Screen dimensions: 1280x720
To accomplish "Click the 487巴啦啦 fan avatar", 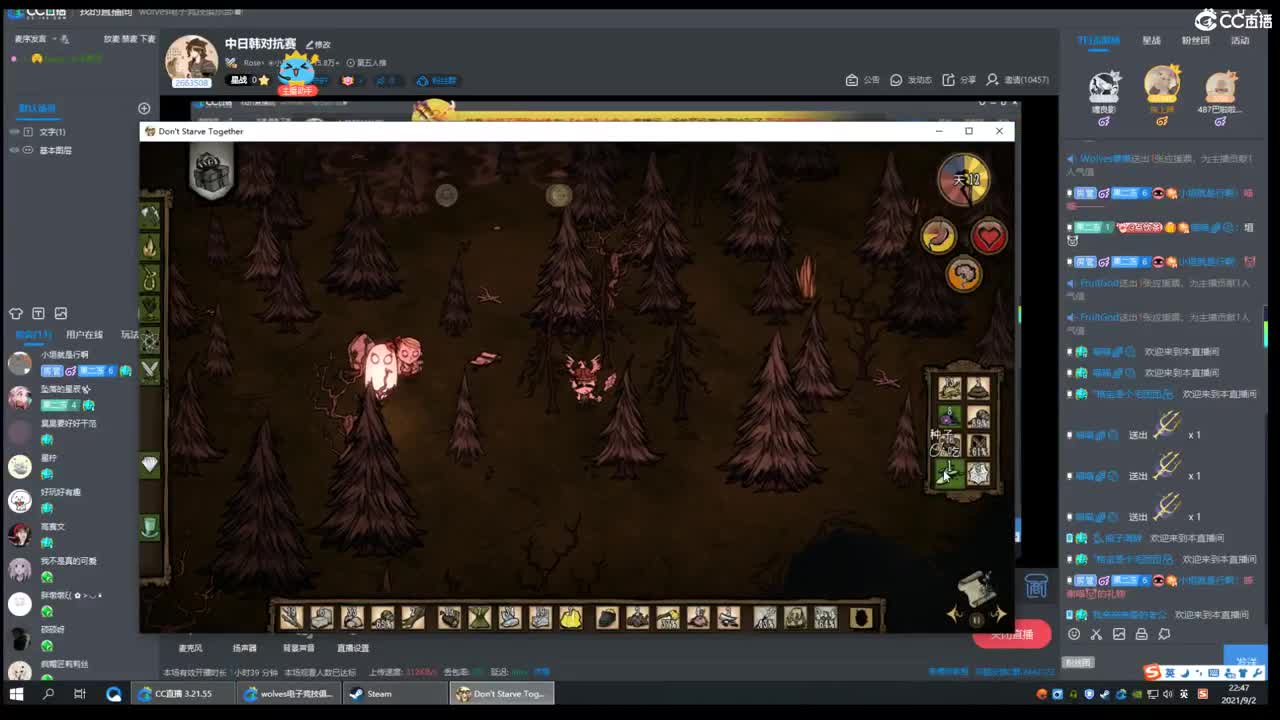I will 1220,88.
